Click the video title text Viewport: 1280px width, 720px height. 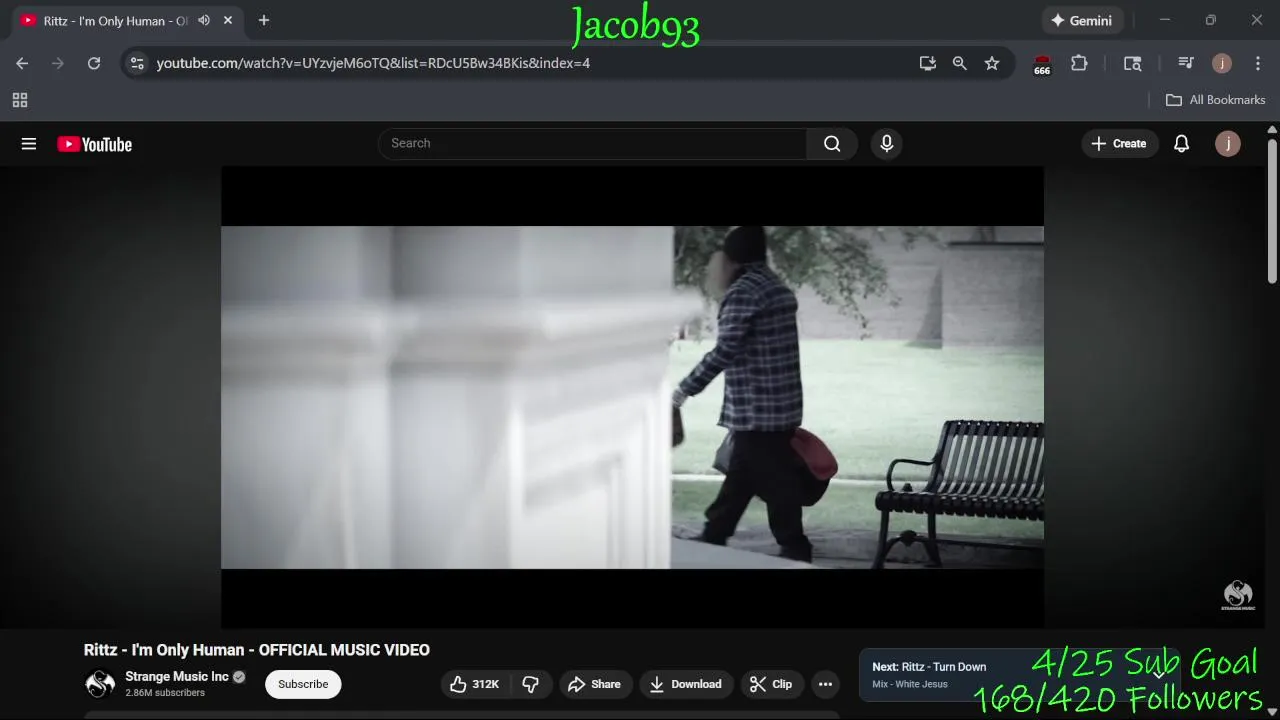tap(257, 650)
